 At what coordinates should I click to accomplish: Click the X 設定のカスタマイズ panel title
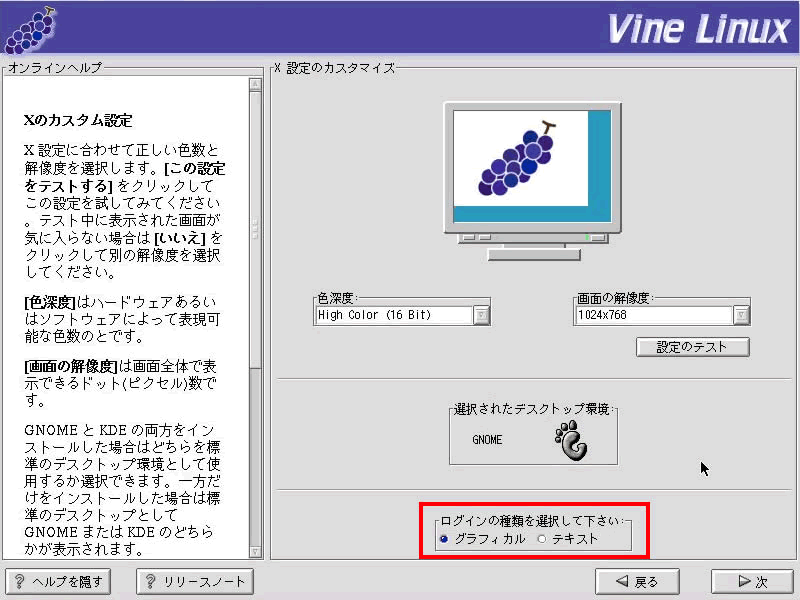(x=335, y=68)
